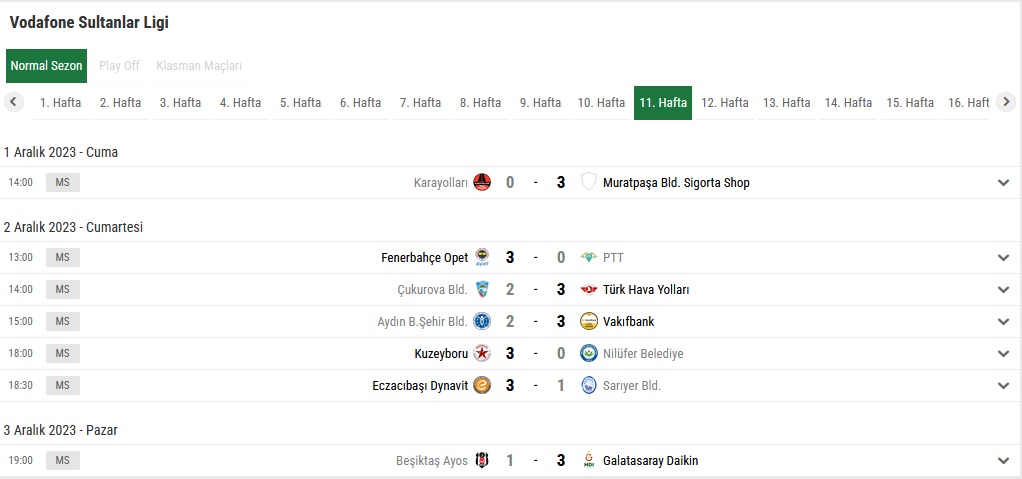The image size is (1022, 479).
Task: Click the Nilüfer Belediye logo
Action: pos(589,353)
